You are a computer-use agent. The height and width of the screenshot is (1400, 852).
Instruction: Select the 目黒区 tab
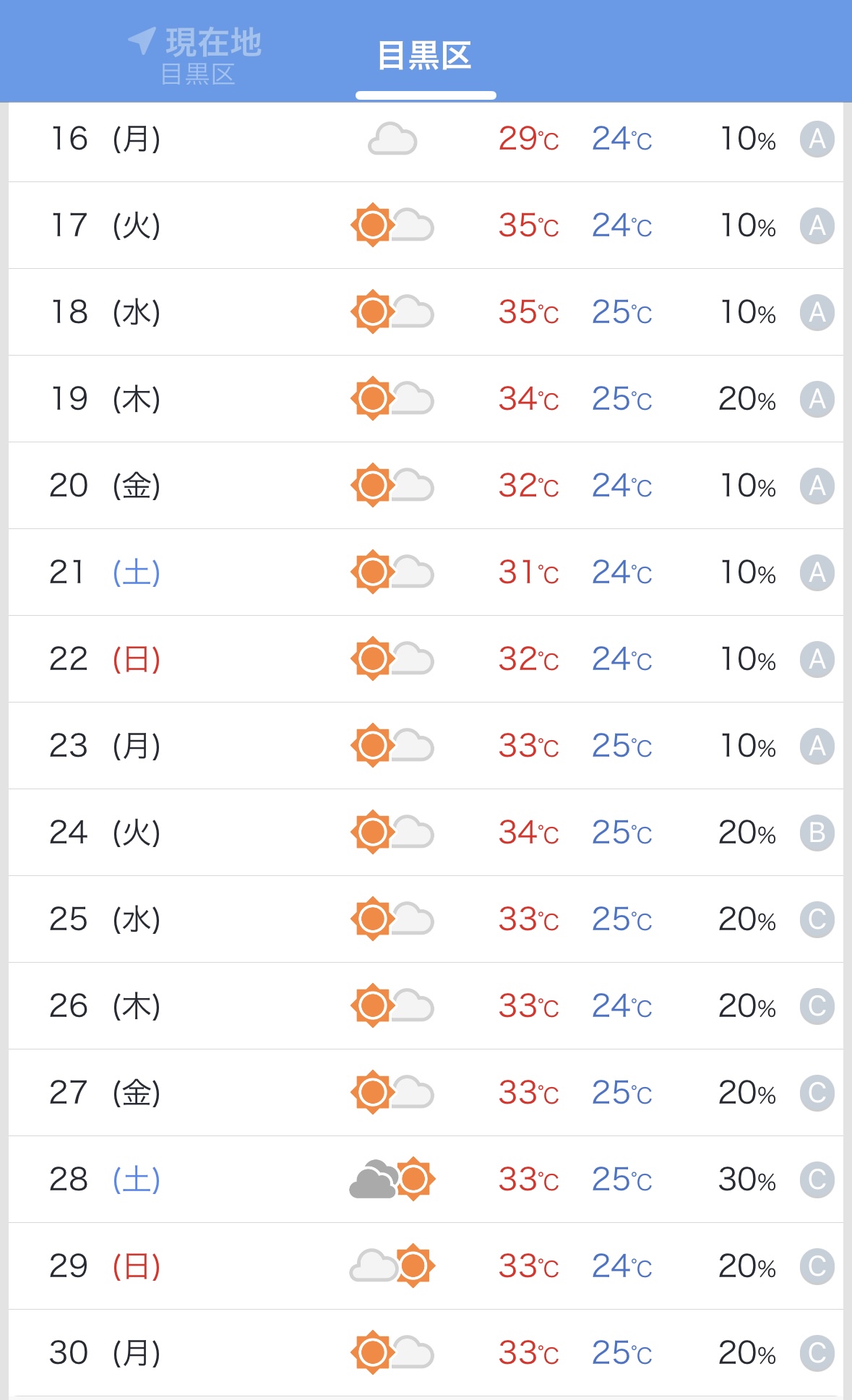pyautogui.click(x=425, y=56)
